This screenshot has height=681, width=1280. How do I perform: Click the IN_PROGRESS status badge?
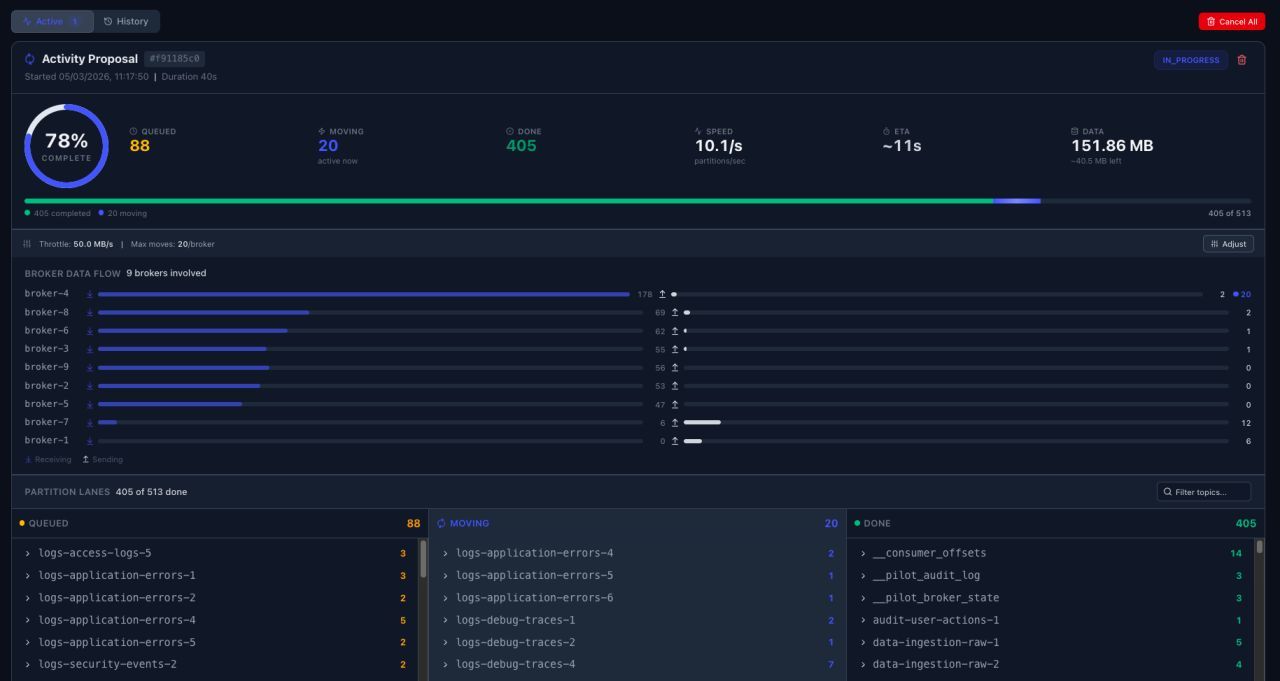[1190, 60]
